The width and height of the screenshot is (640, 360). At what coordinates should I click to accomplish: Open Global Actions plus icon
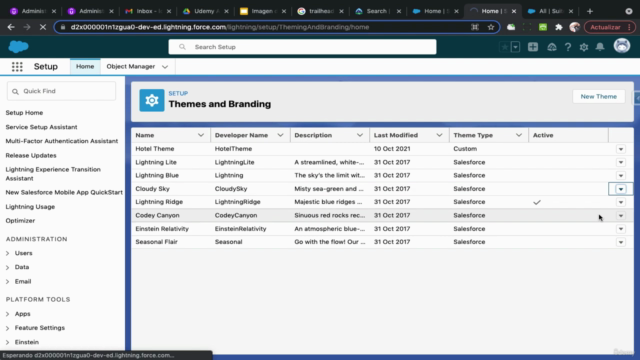click(x=533, y=47)
